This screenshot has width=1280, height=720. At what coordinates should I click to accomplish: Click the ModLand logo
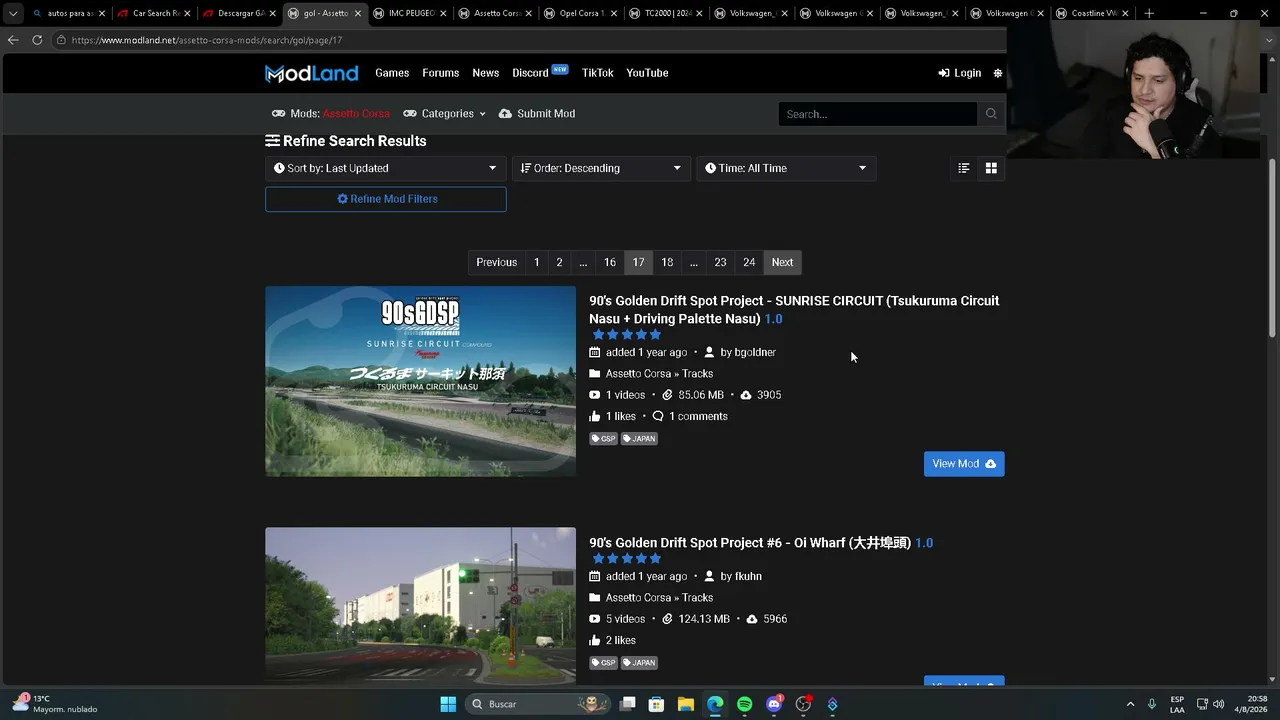tap(311, 73)
